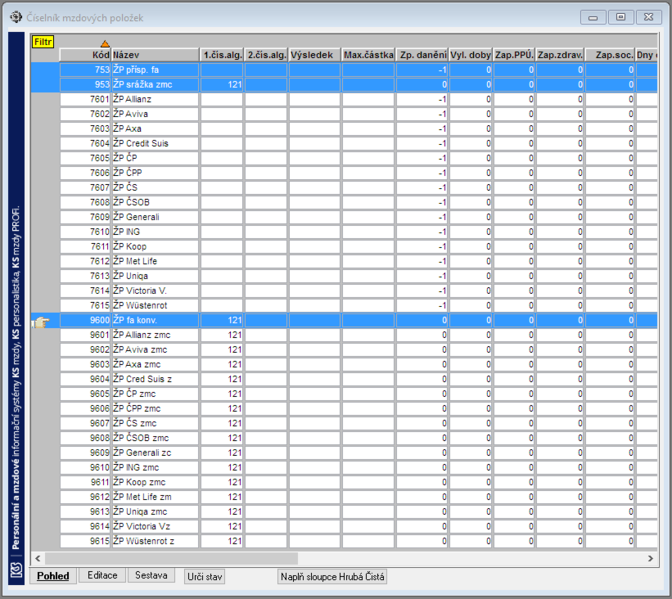This screenshot has height=599, width=672.
Task: Click the horizontal scrollbar thumb
Action: (x=171, y=558)
